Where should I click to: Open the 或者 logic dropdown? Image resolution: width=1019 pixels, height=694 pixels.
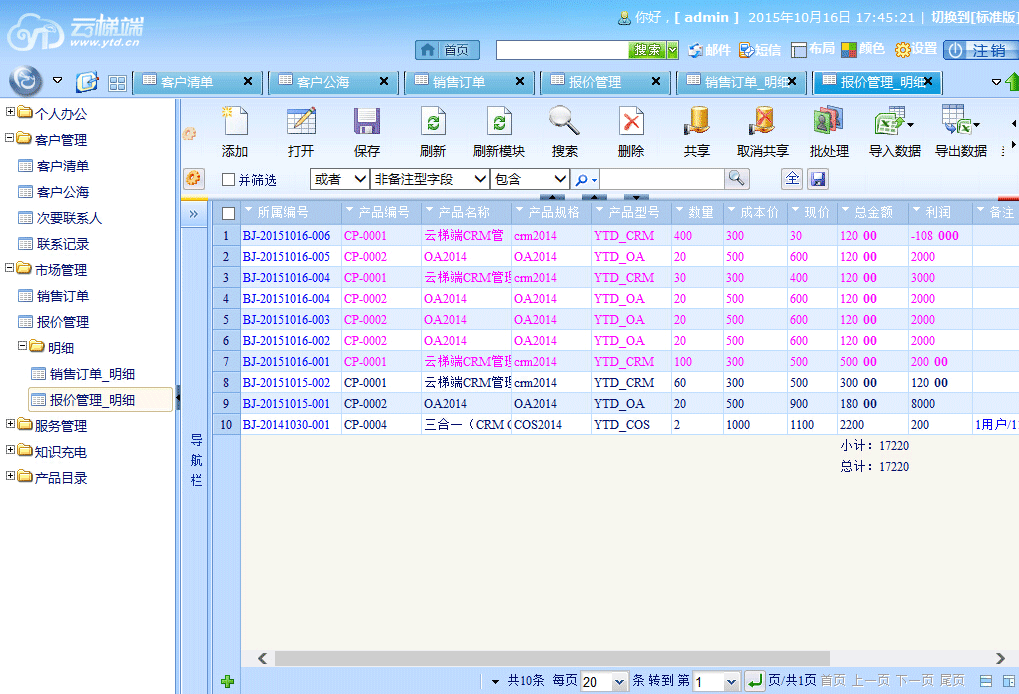pos(340,179)
